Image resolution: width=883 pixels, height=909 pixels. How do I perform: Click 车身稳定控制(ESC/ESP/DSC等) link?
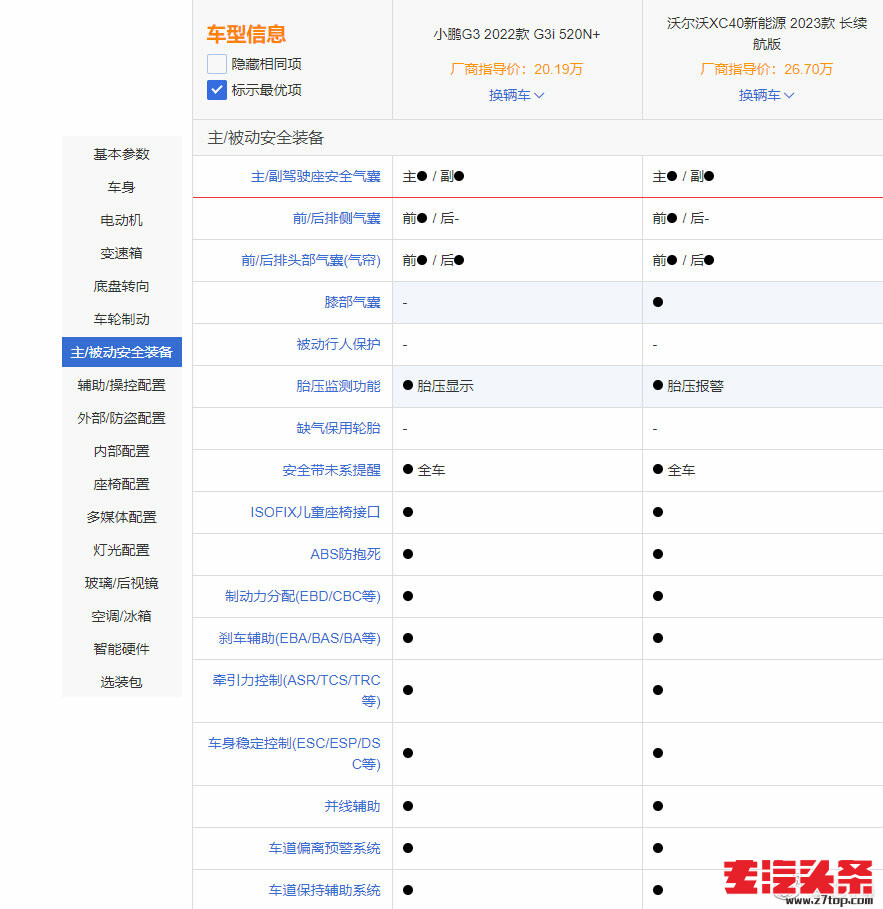tap(295, 754)
